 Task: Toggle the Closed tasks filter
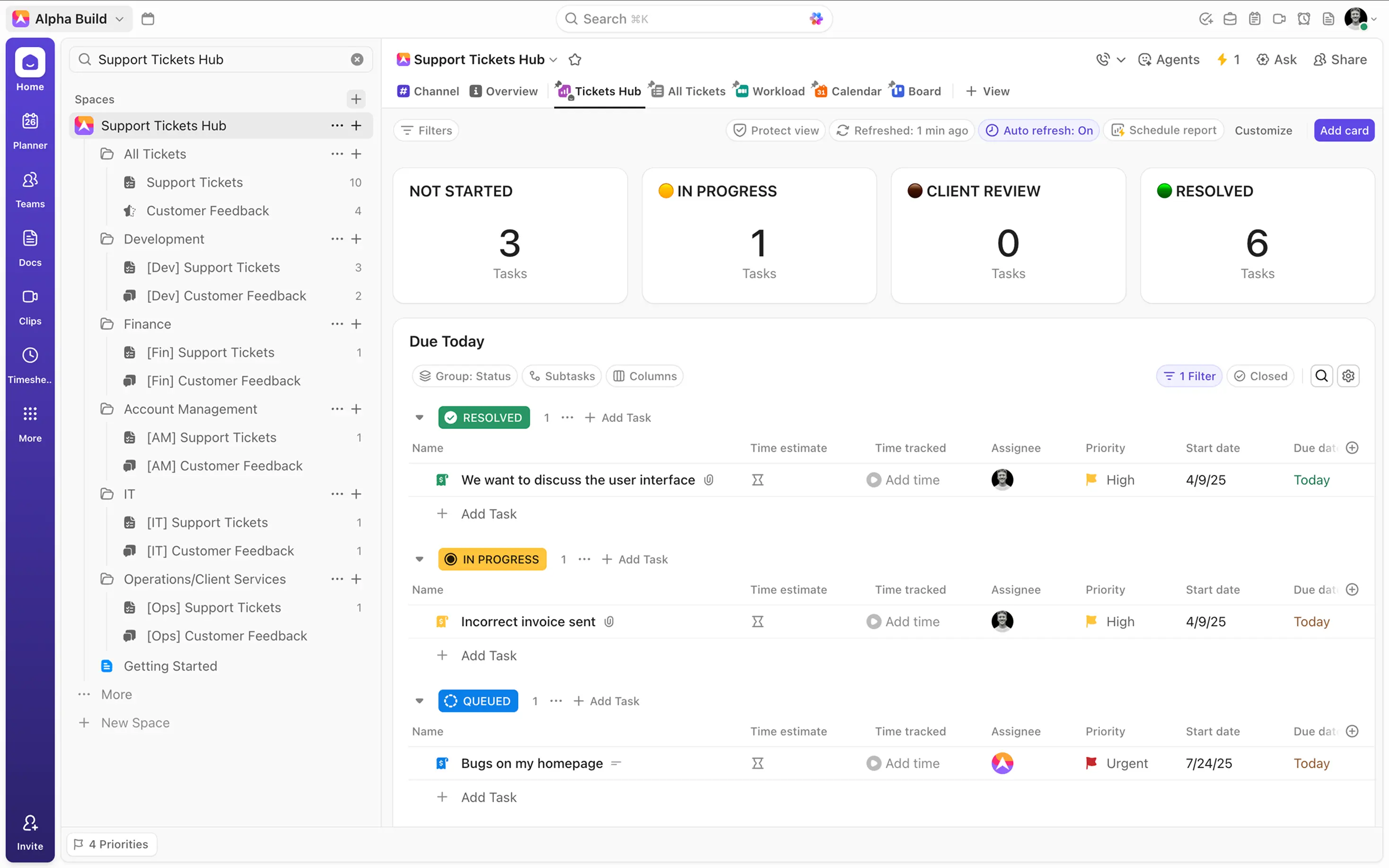point(1260,376)
